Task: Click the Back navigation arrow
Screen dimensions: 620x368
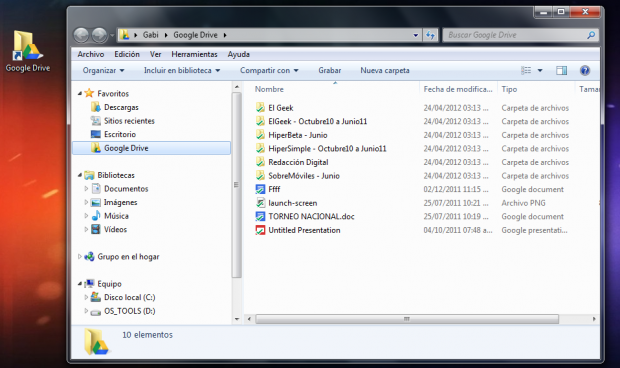Action: click(81, 35)
